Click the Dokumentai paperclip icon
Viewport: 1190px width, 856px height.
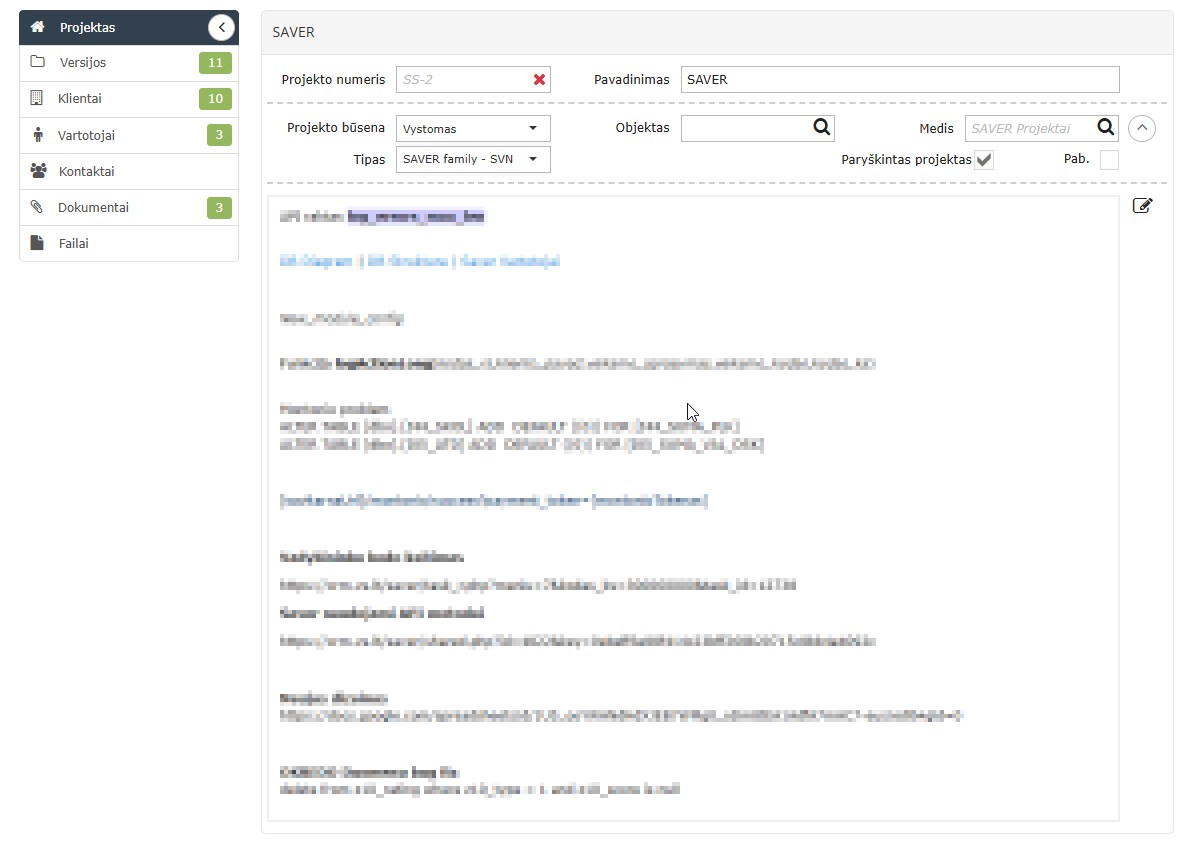click(37, 208)
